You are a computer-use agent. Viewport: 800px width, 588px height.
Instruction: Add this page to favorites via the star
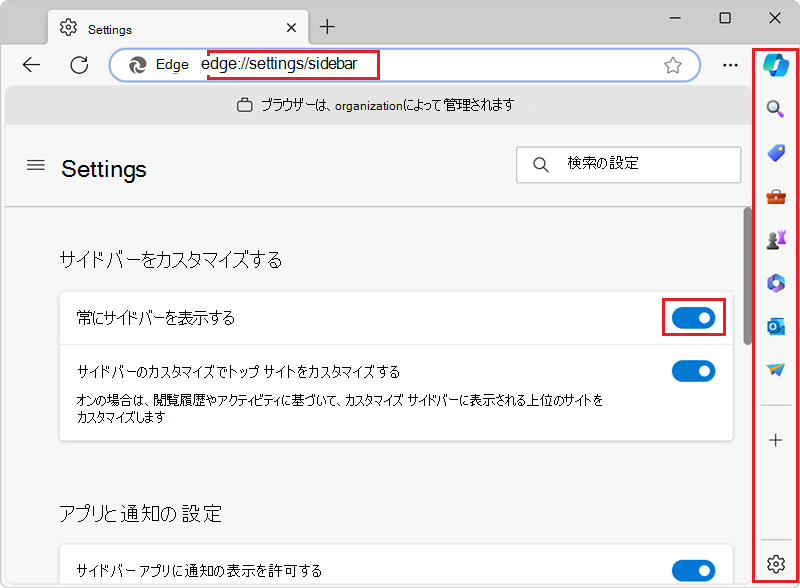coord(672,64)
